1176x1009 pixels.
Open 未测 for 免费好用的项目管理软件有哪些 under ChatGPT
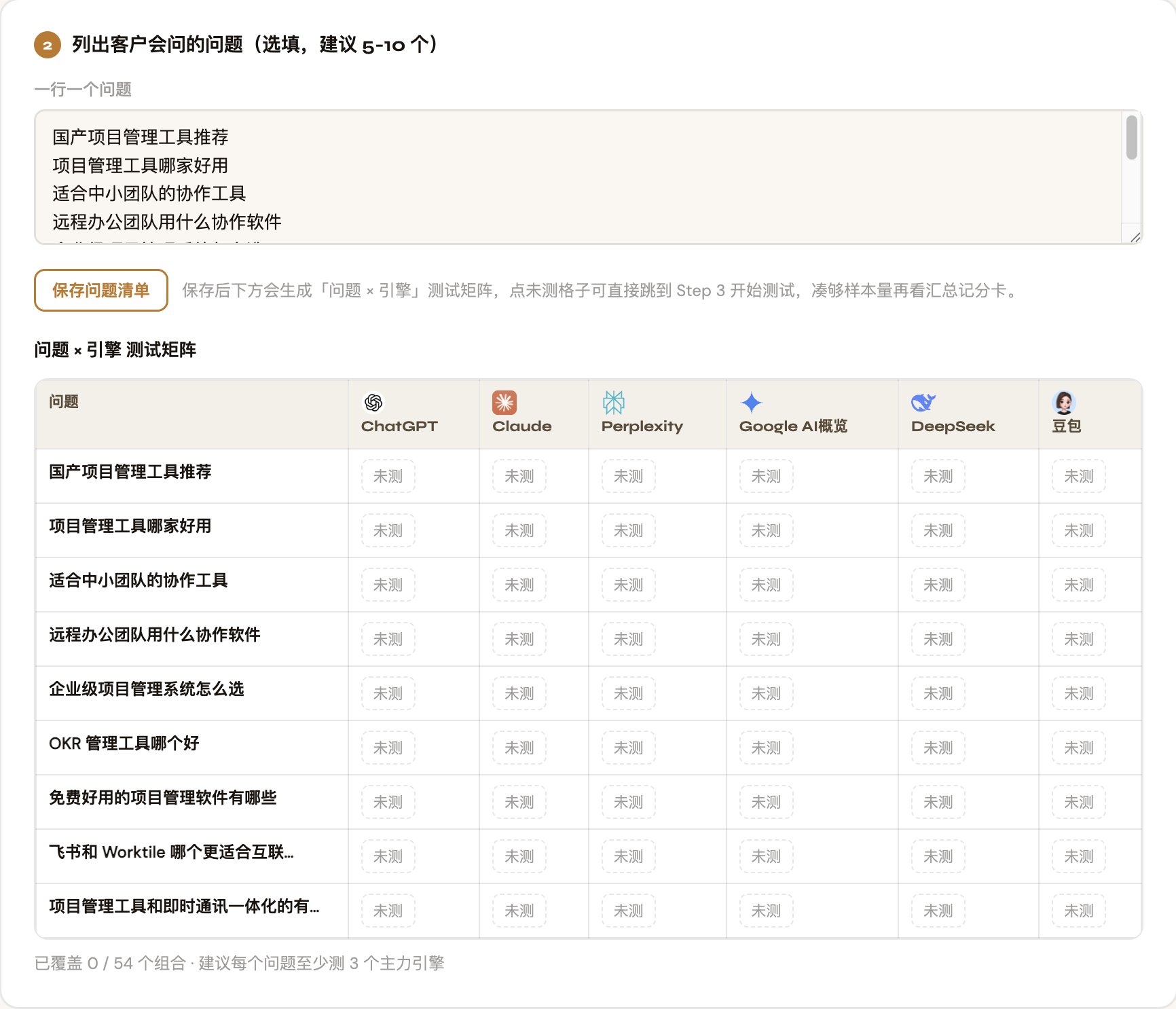click(x=388, y=802)
